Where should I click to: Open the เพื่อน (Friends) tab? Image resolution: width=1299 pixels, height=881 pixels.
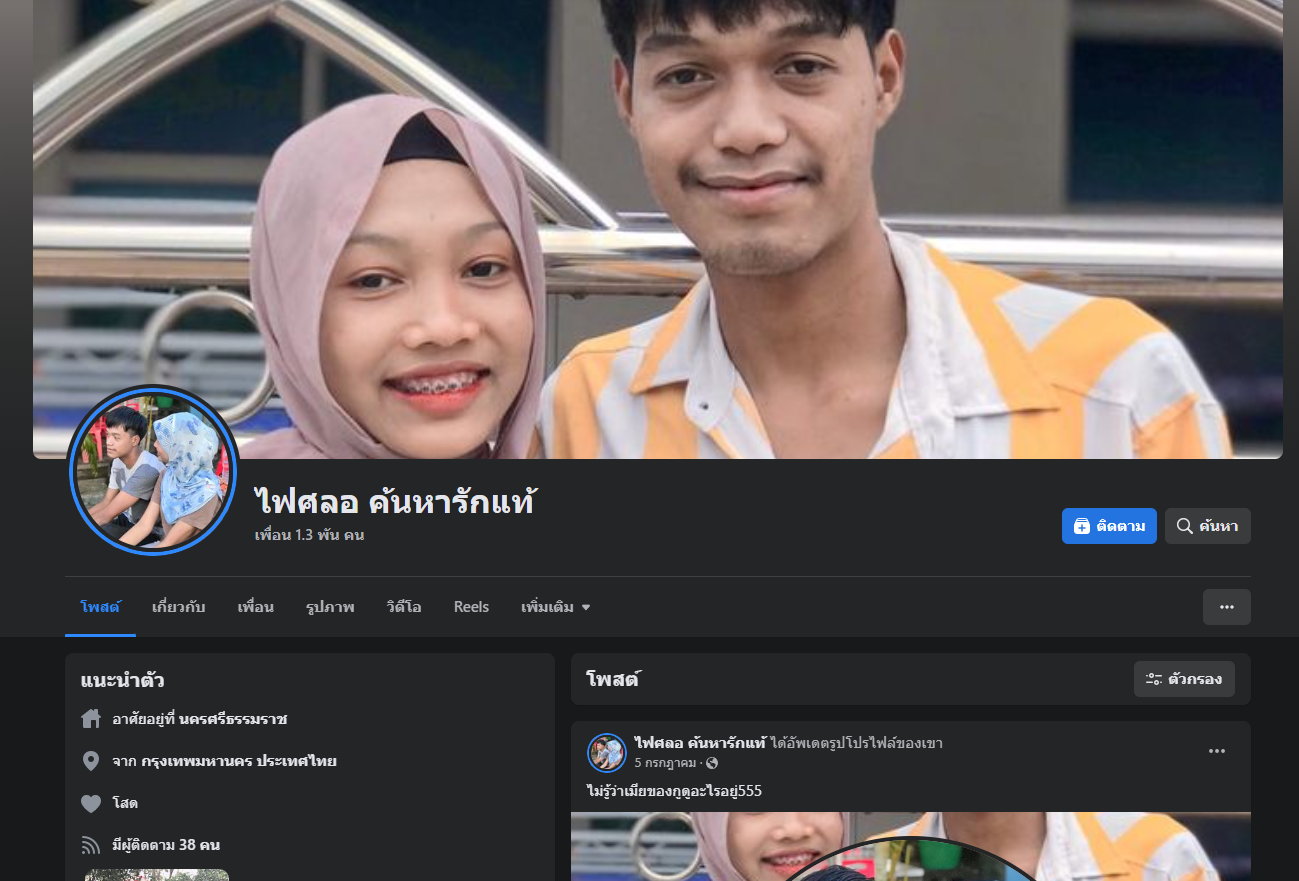[x=256, y=607]
